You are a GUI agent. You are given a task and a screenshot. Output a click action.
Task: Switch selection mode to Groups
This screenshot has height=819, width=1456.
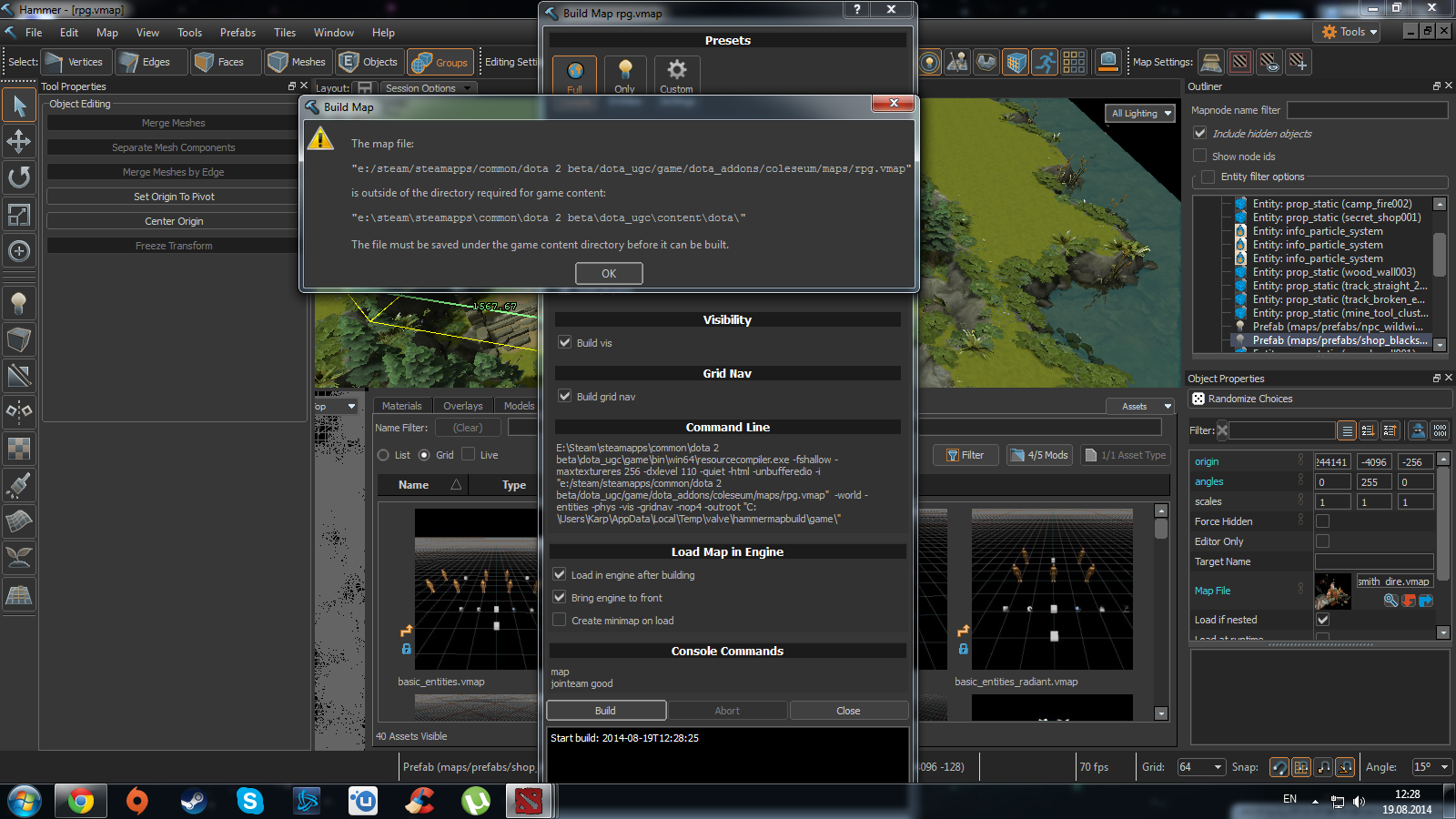tap(440, 62)
